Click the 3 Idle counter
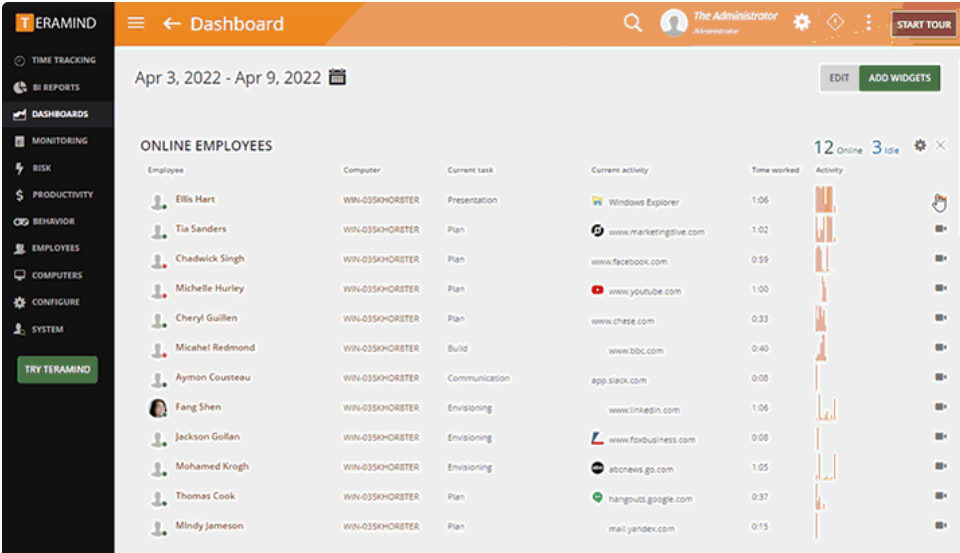This screenshot has height=553, width=960. (885, 148)
